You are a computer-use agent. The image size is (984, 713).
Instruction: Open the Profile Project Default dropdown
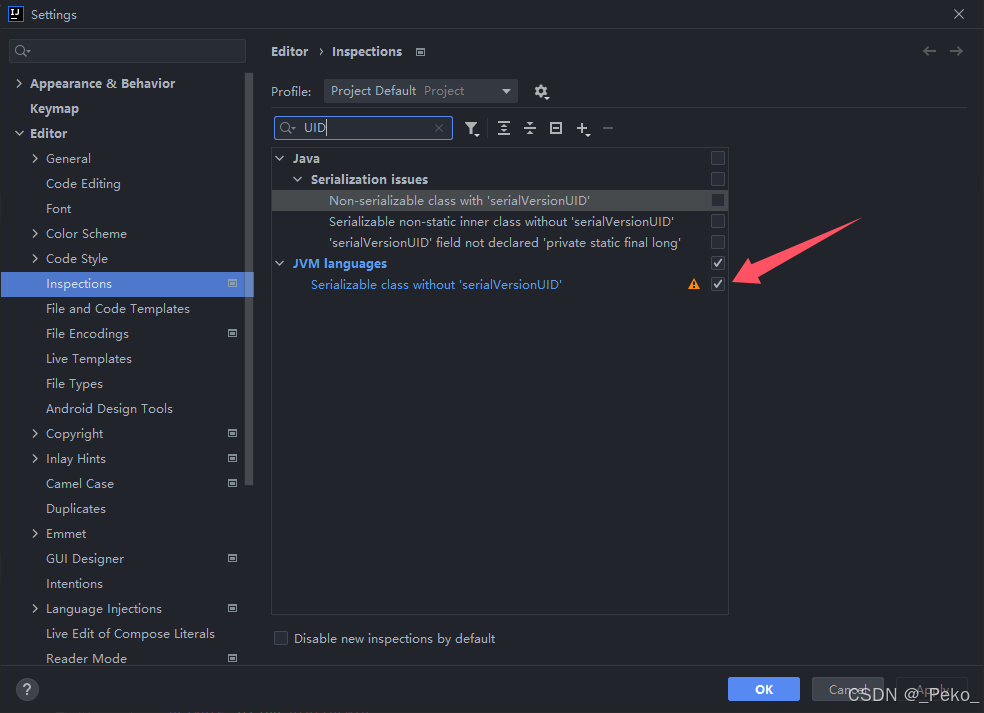420,91
